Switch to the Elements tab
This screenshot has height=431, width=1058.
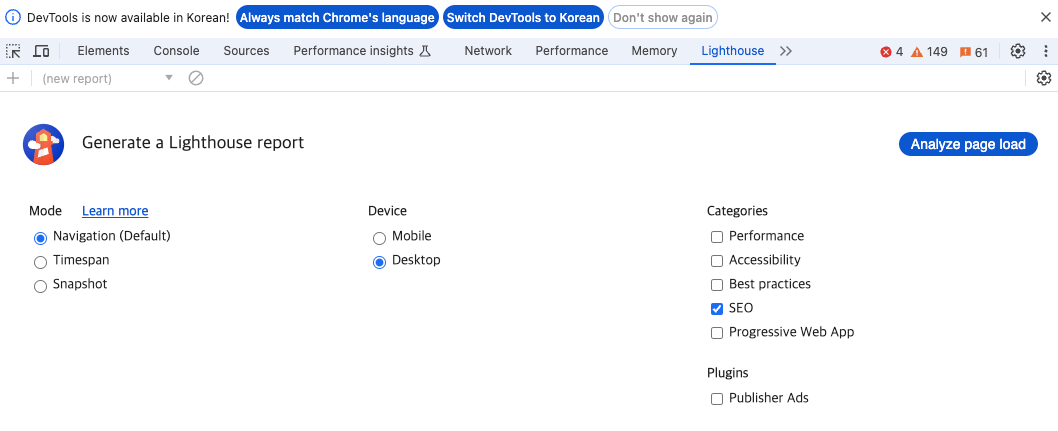(x=103, y=51)
